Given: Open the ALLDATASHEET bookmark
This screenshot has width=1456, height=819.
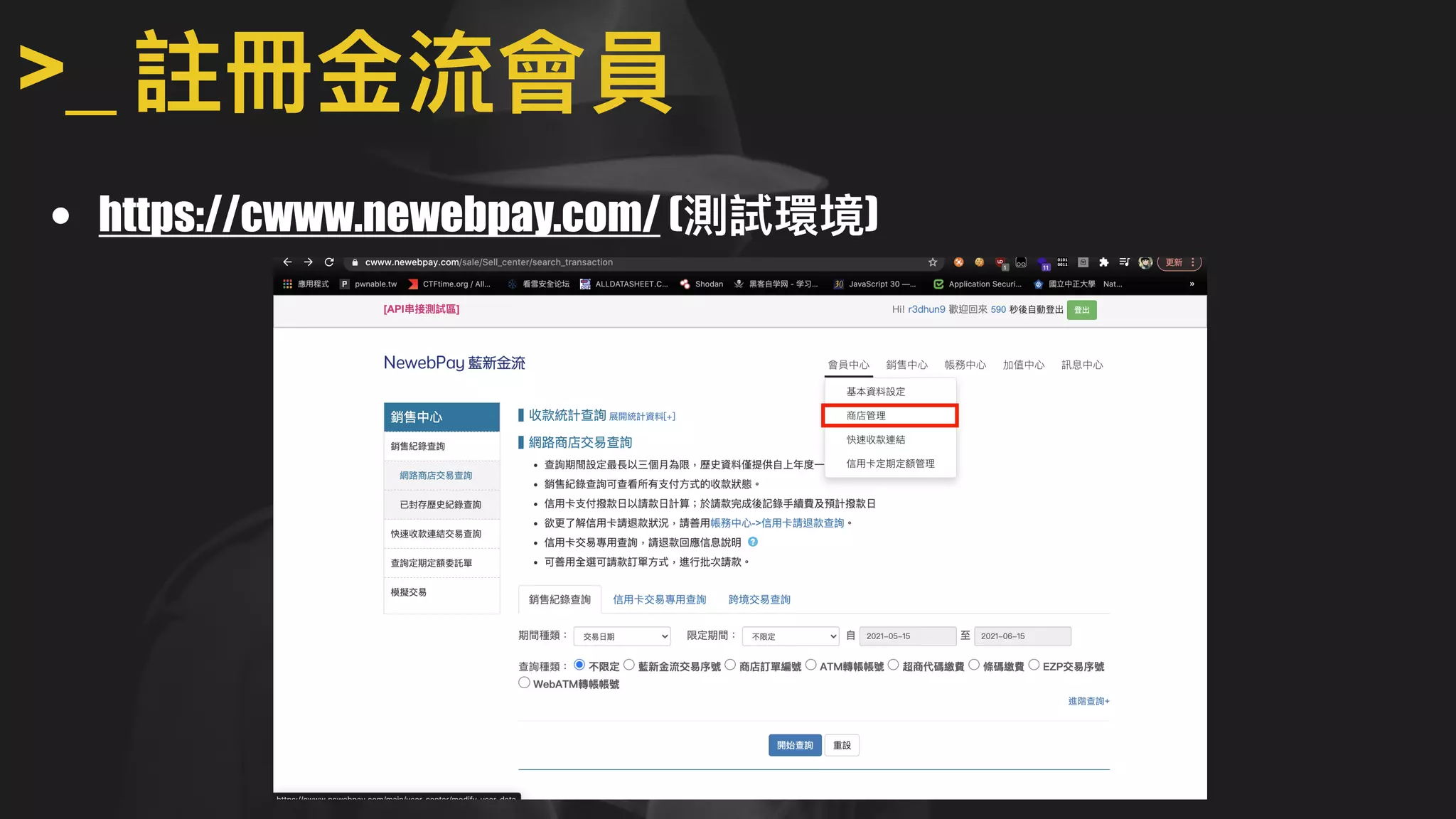Looking at the screenshot, I should point(623,284).
